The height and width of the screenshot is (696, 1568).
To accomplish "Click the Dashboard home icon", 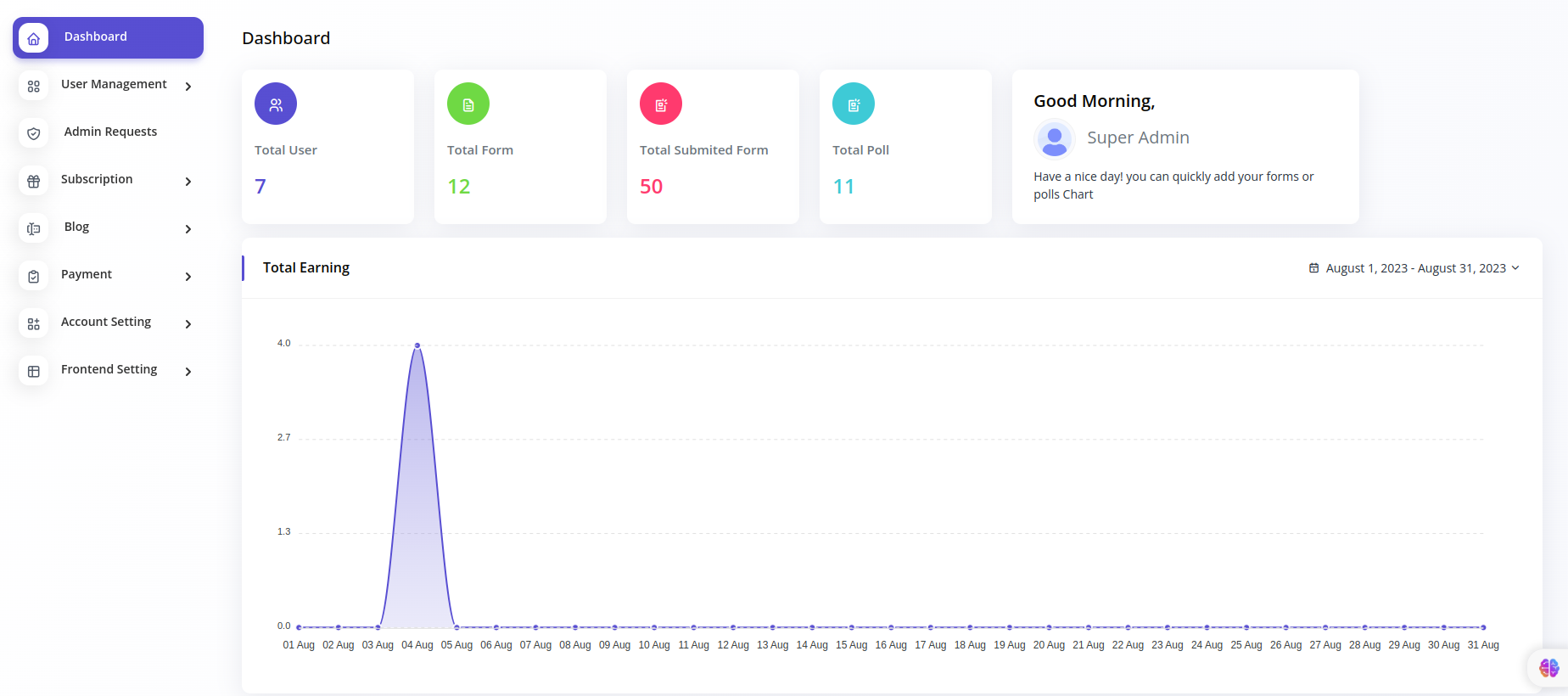I will 33,38.
